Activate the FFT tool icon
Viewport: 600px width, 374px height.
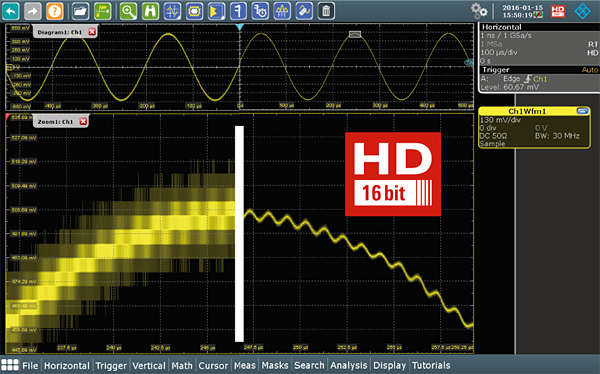coord(282,11)
